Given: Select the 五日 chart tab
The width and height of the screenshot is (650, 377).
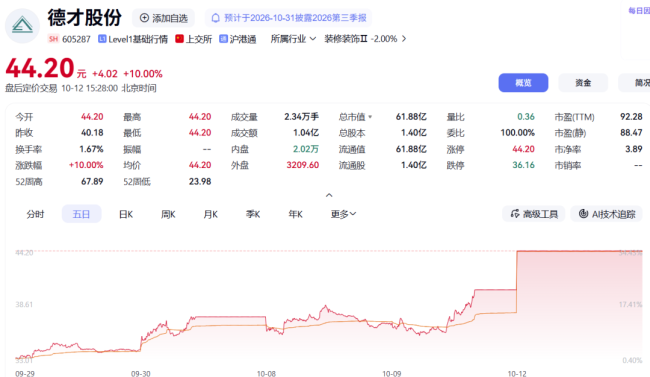Looking at the screenshot, I should pos(81,214).
